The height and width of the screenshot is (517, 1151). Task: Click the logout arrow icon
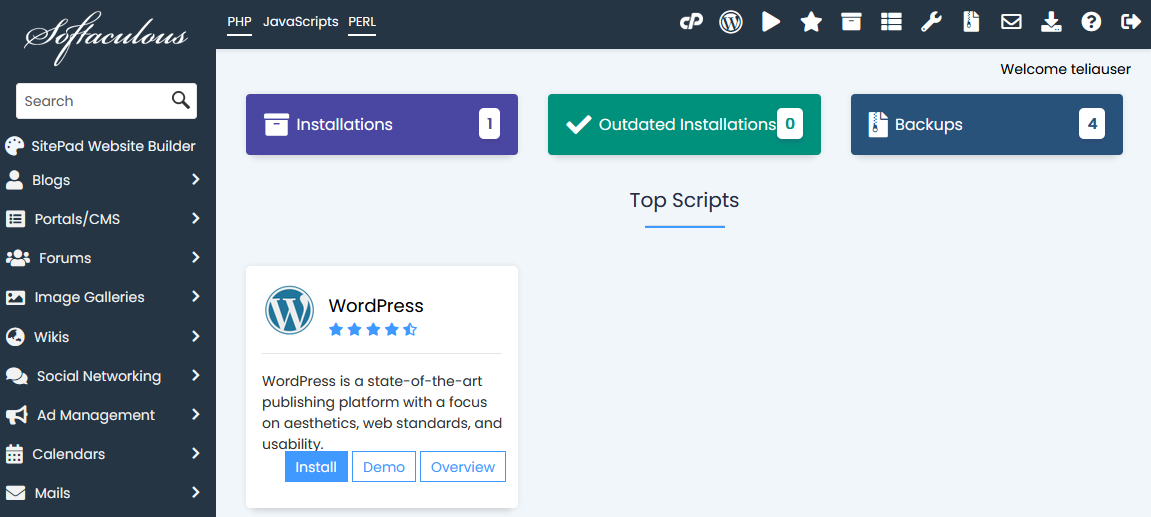(x=1131, y=22)
